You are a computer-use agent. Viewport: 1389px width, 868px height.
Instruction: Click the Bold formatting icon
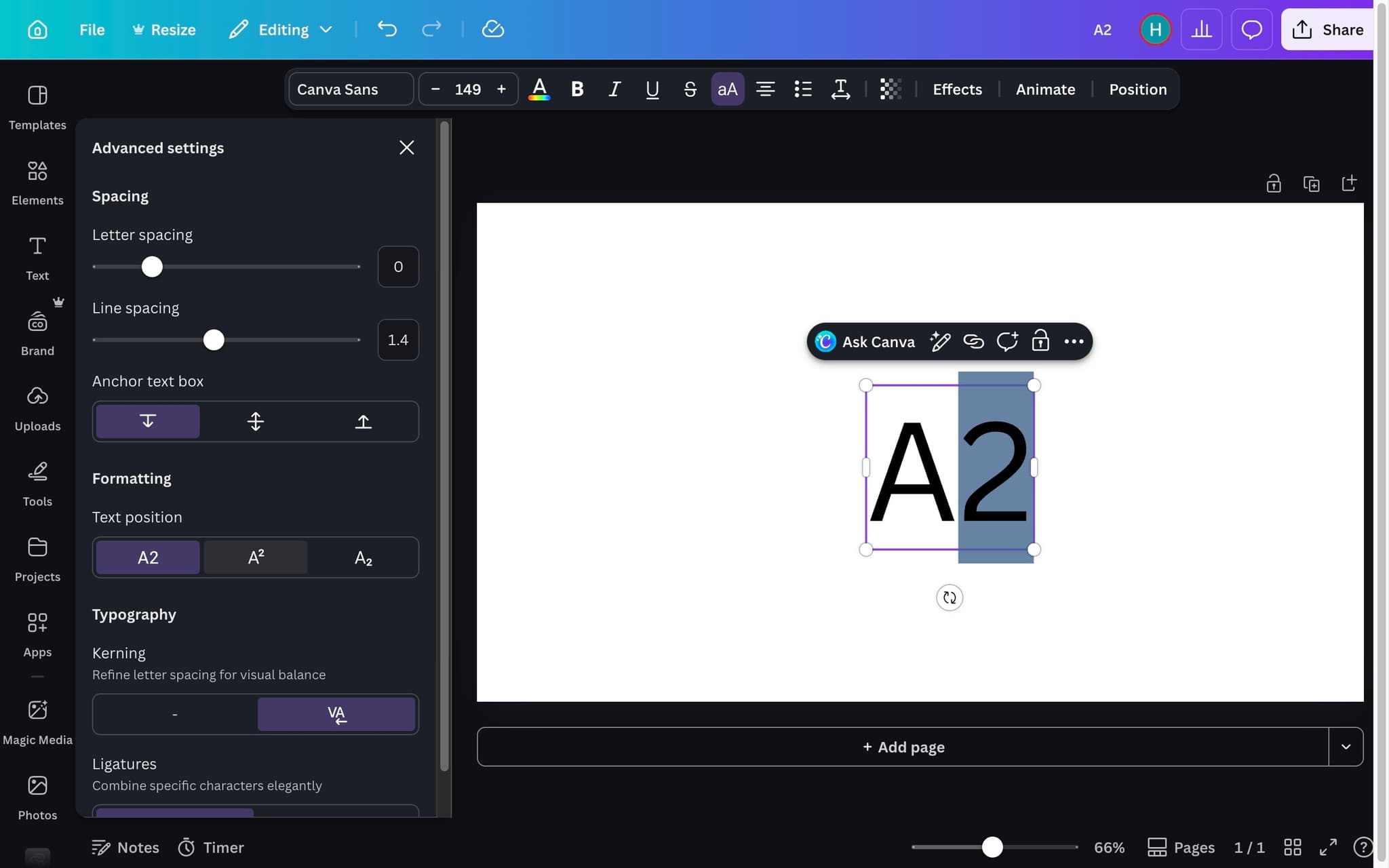click(x=577, y=89)
